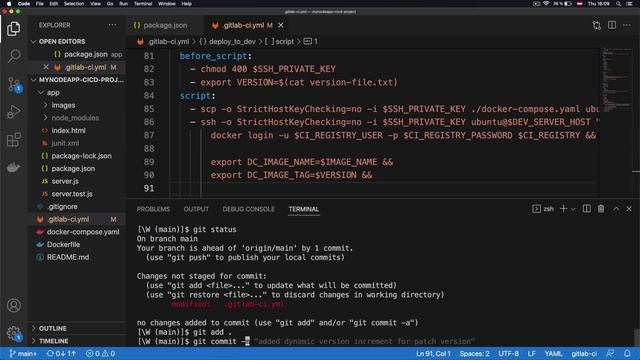Viewport: 640px width, 360px height.
Task: Kill the terminal with trash icon
Action: coord(601,209)
